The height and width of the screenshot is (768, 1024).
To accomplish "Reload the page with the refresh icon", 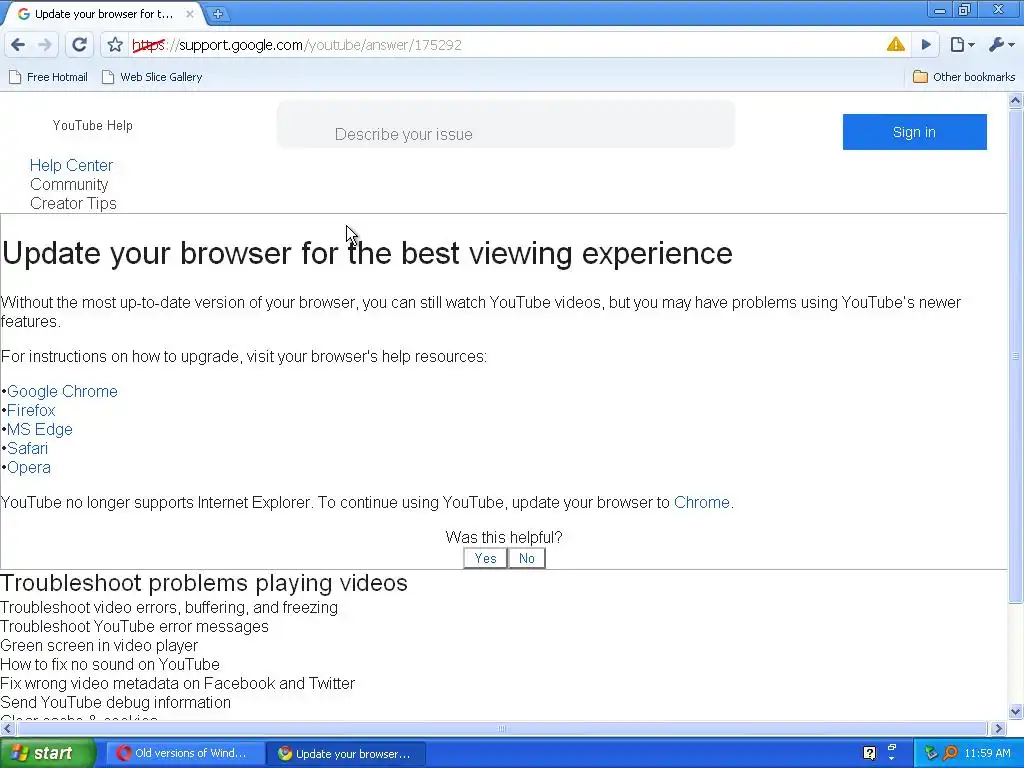I will (x=79, y=44).
